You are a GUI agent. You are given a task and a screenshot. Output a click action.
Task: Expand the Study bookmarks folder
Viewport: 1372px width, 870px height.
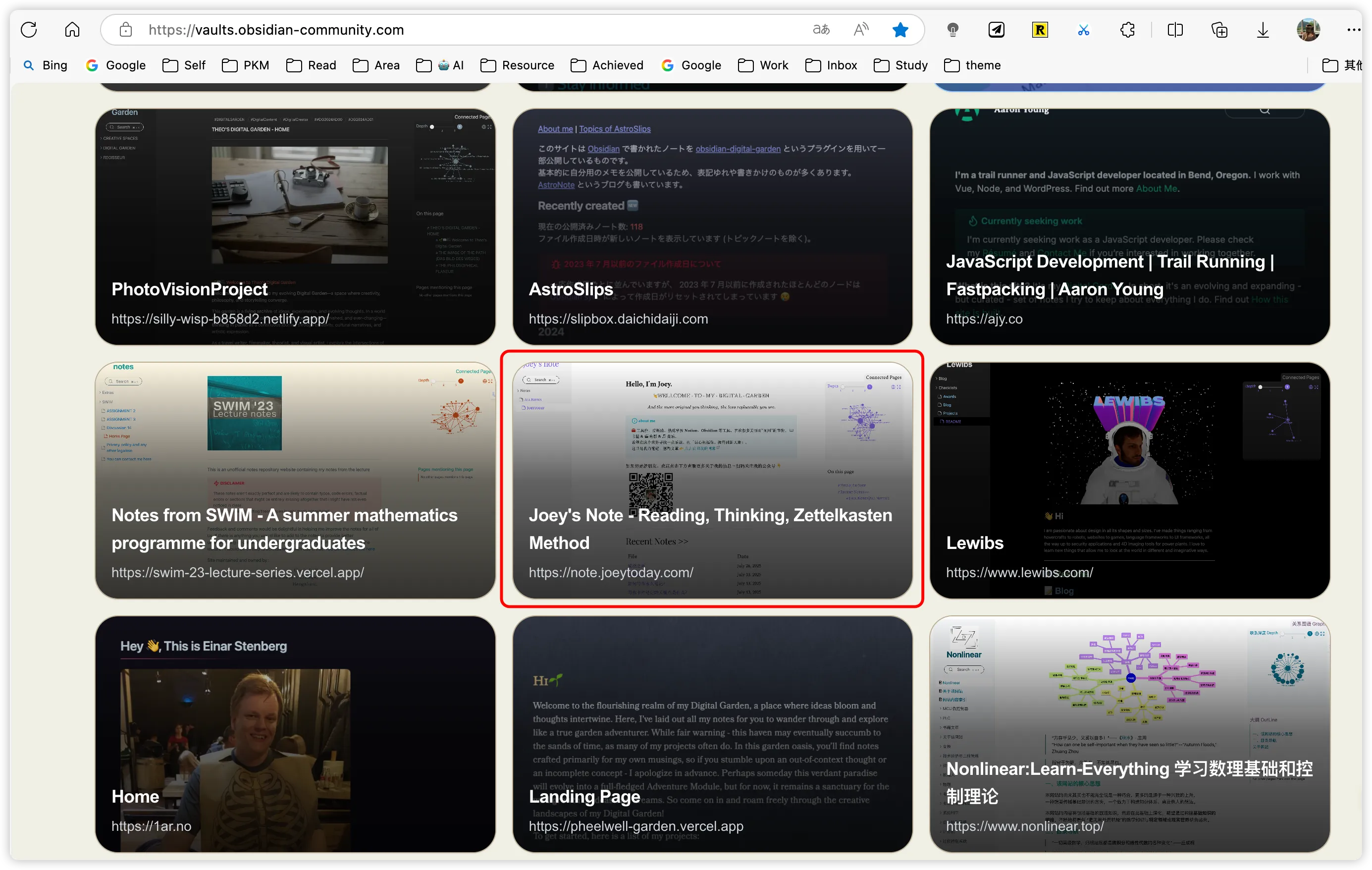tap(901, 65)
